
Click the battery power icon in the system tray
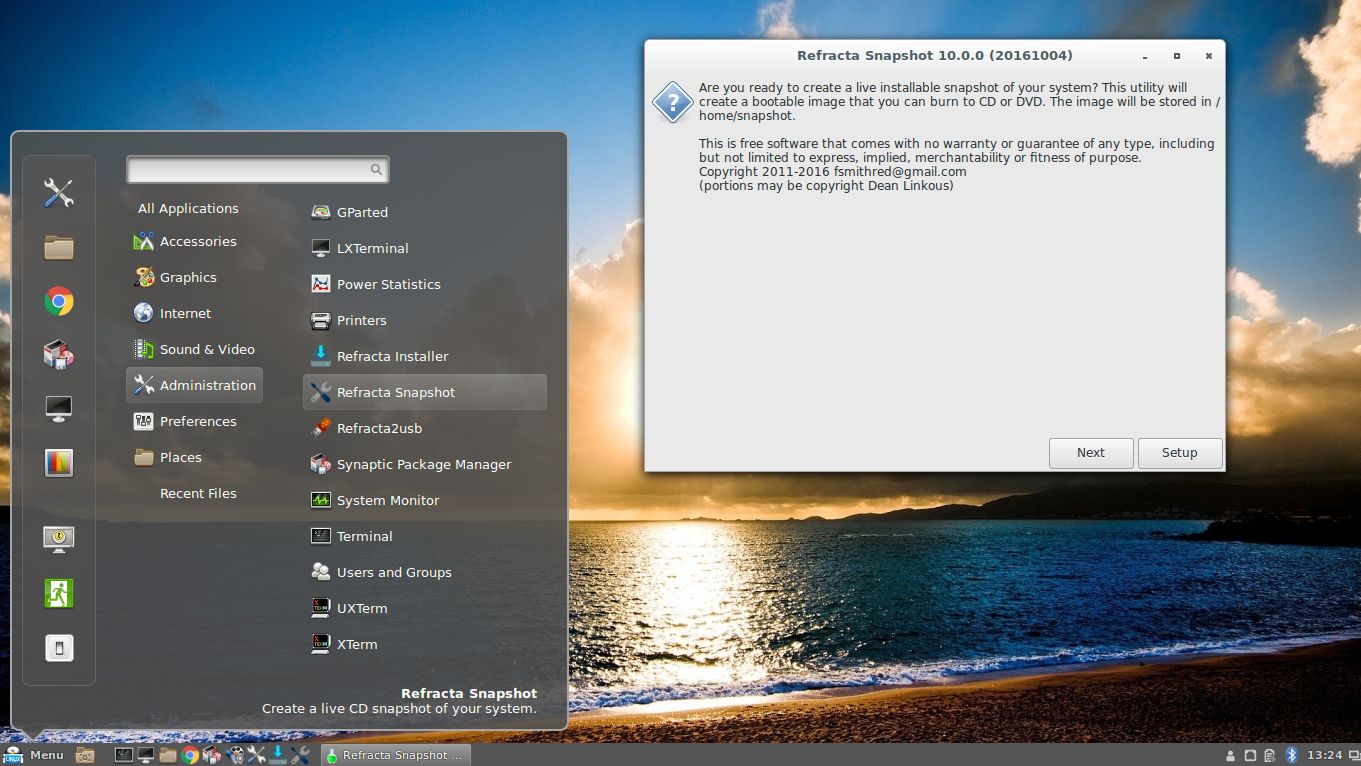tap(1270, 755)
